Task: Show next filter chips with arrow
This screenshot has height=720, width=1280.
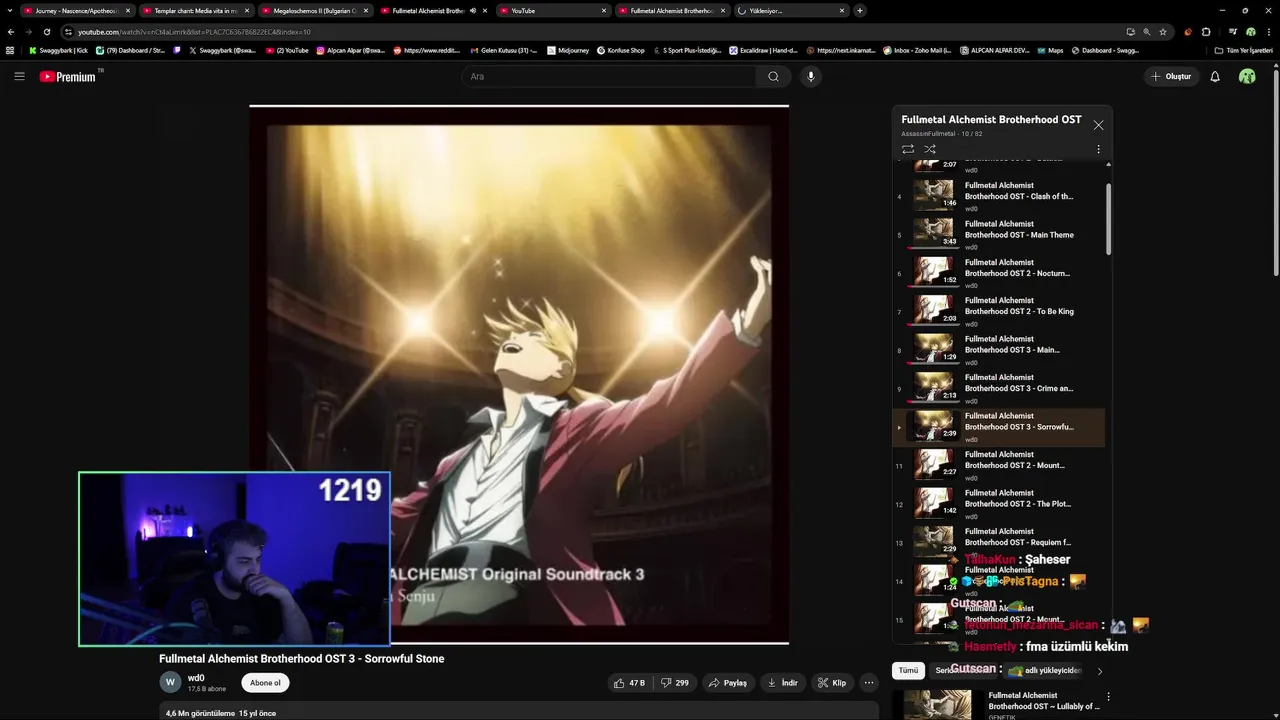Action: (1100, 671)
